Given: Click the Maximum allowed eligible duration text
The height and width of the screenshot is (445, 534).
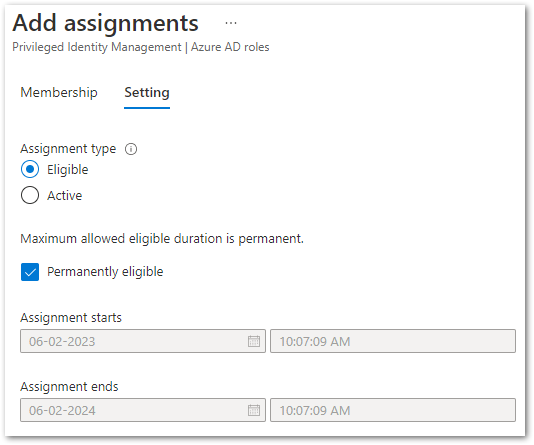Looking at the screenshot, I should coord(162,239).
